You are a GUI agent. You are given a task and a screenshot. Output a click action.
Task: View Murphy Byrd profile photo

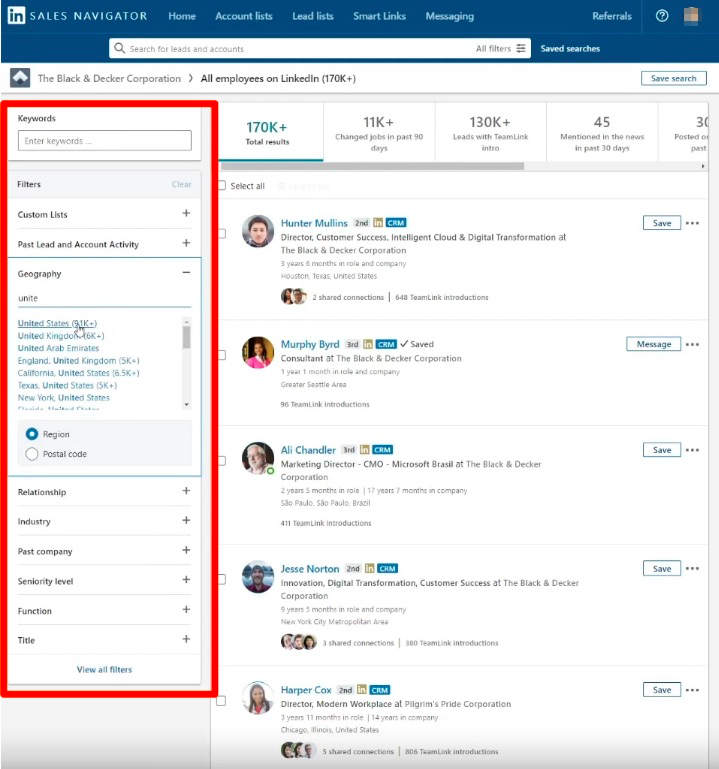point(258,352)
